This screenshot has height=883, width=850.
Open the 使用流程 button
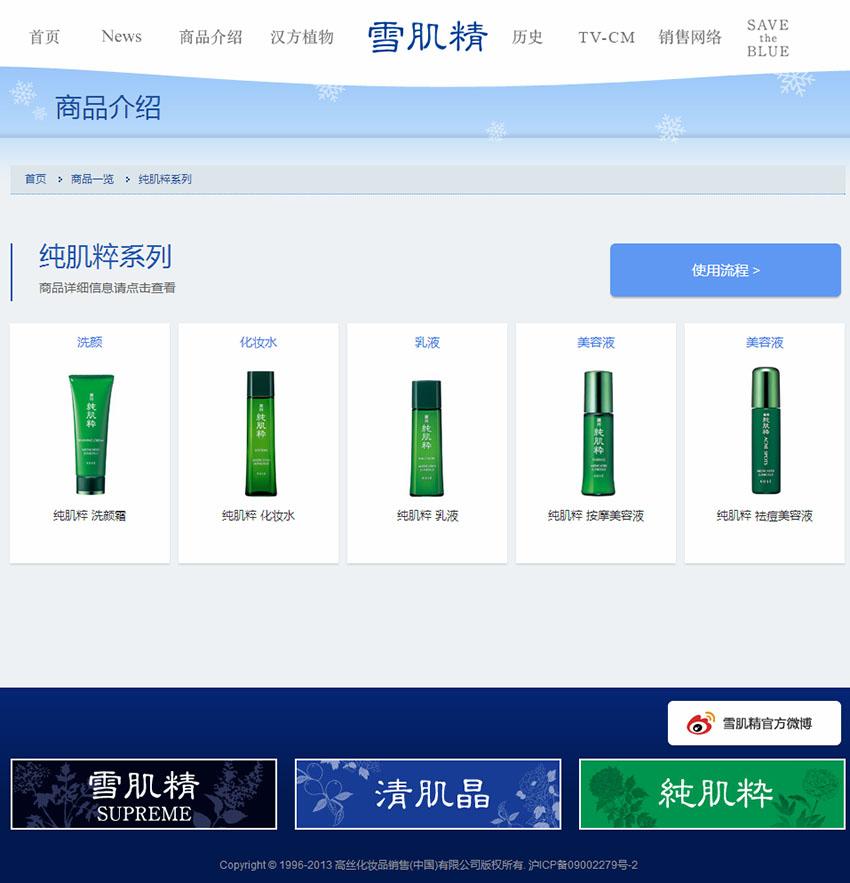pyautogui.click(x=726, y=270)
